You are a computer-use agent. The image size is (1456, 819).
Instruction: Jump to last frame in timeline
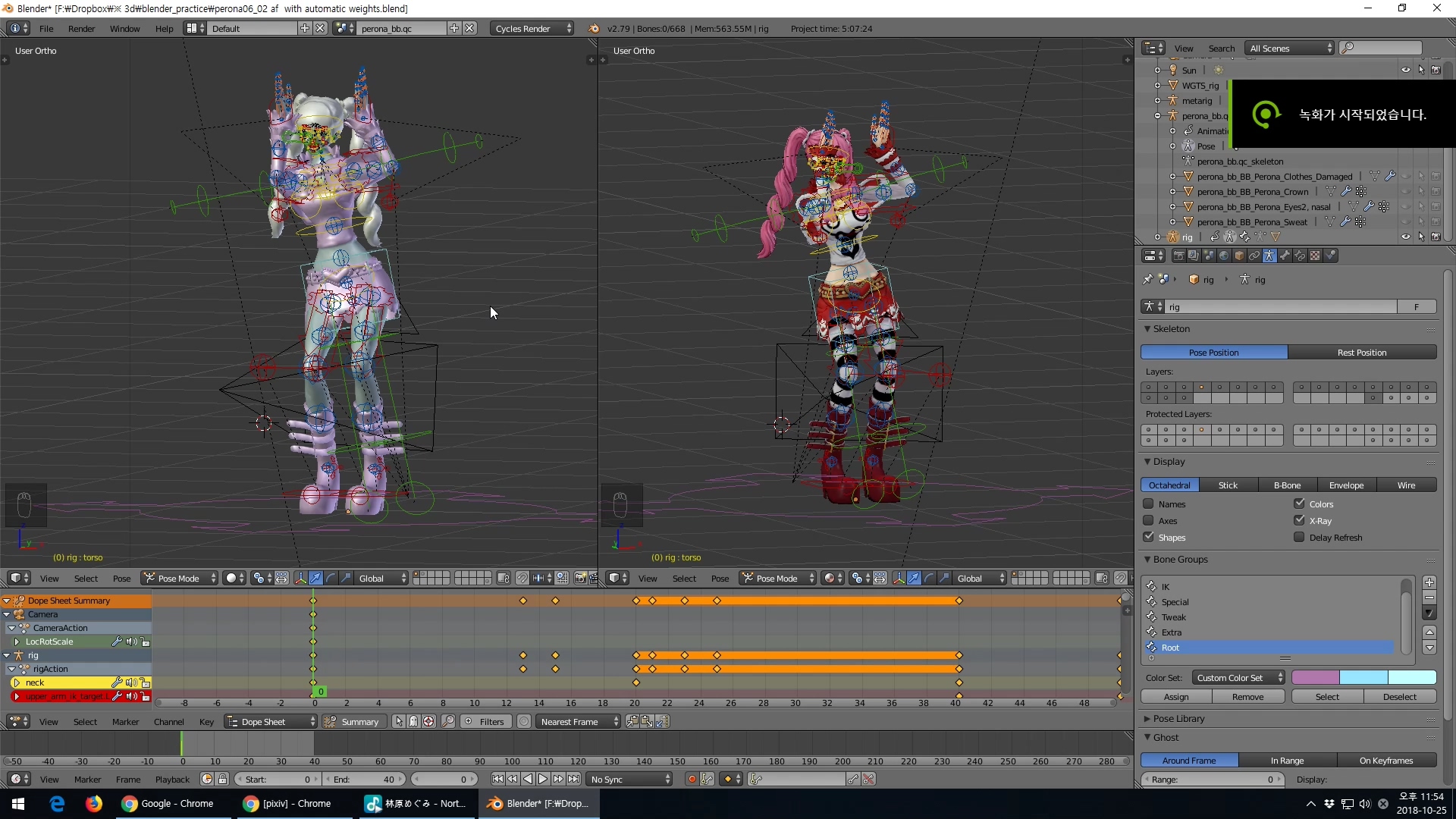click(x=574, y=779)
